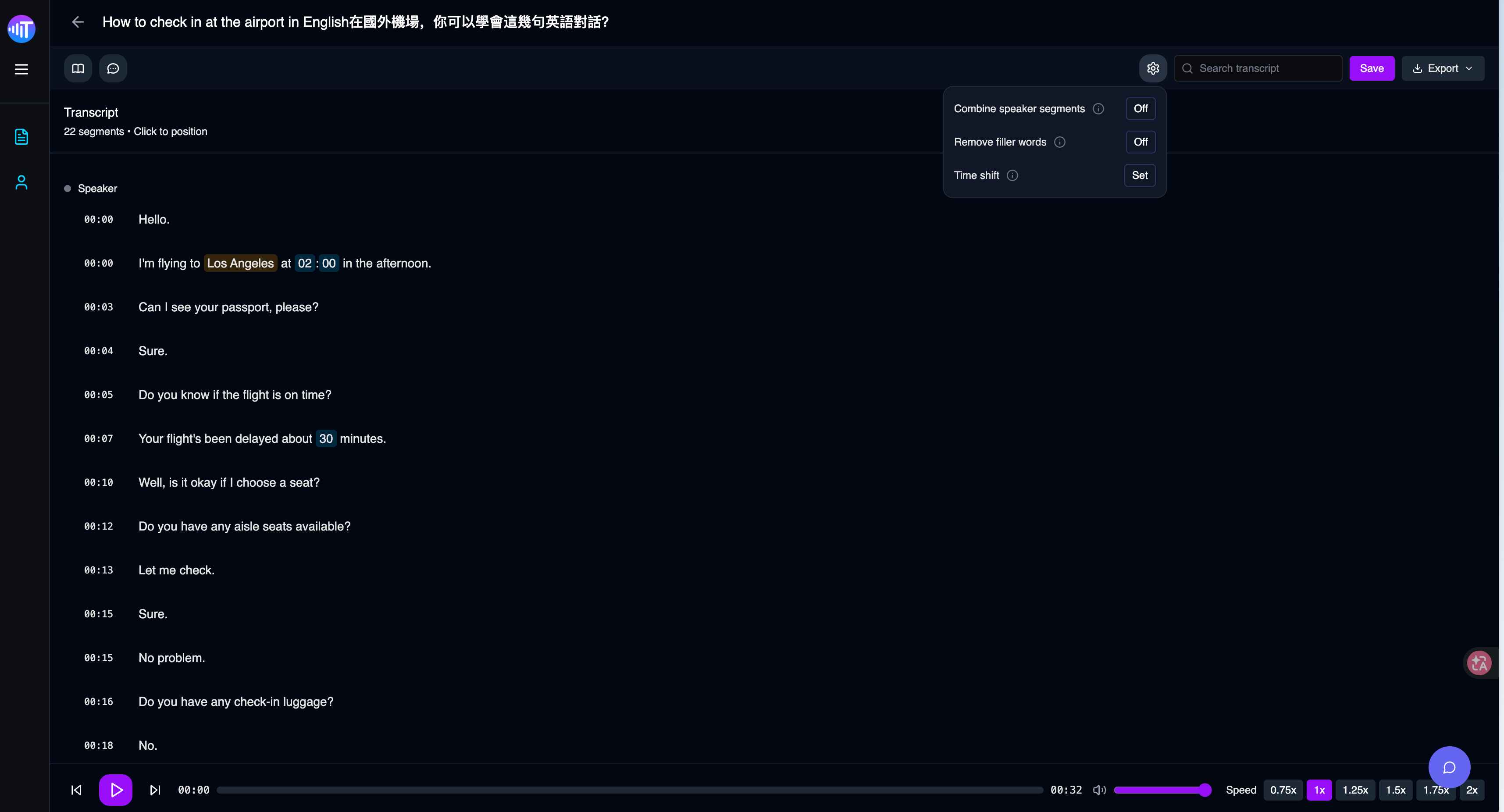This screenshot has height=812, width=1504.
Task: Open the AI chat bubble toolbar icon
Action: coord(113,68)
